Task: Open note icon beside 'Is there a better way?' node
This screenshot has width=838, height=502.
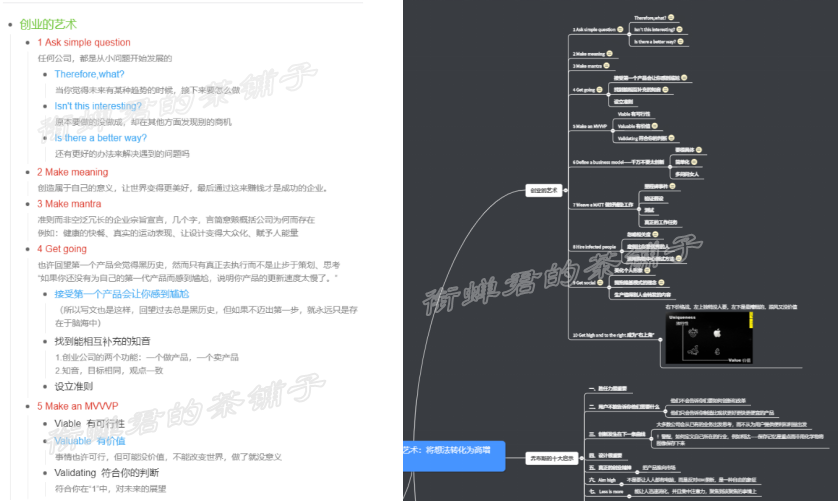Action: click(x=680, y=41)
